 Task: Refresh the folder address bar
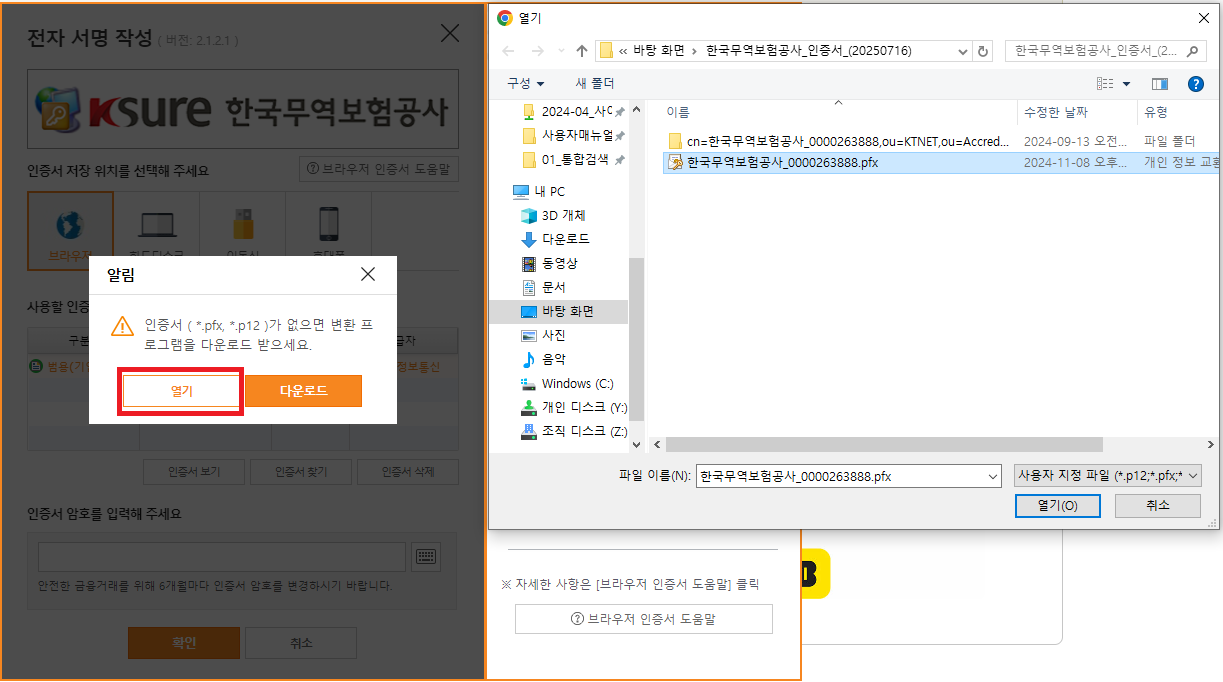[984, 51]
